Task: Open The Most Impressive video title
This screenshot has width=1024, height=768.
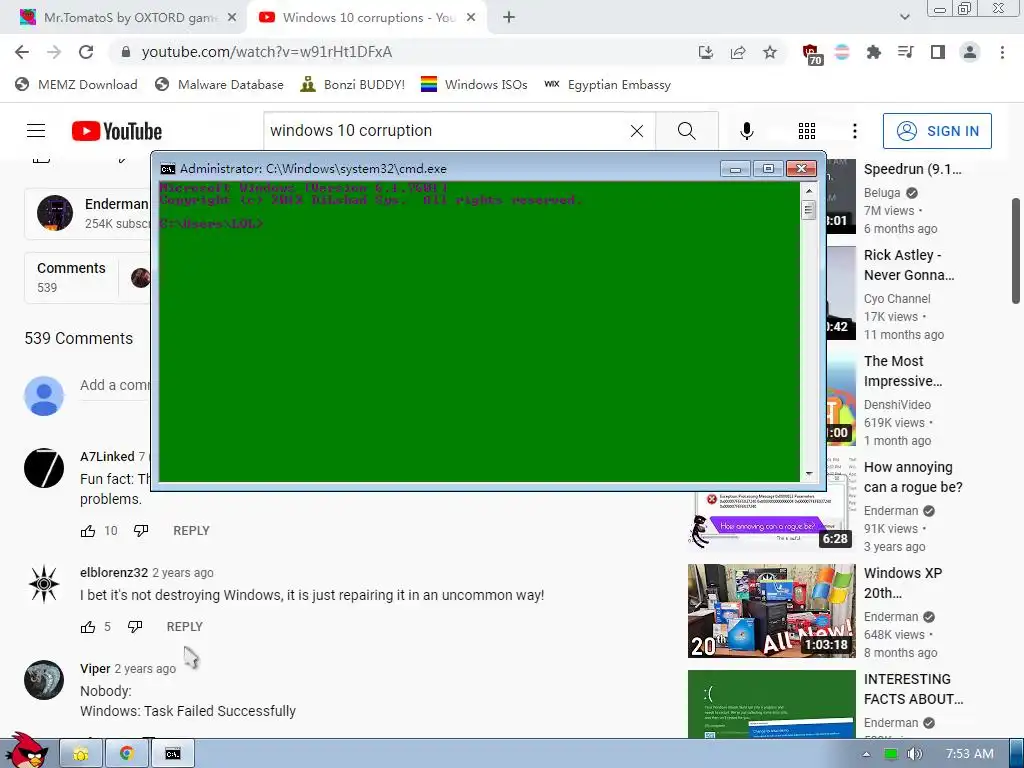Action: [x=903, y=371]
